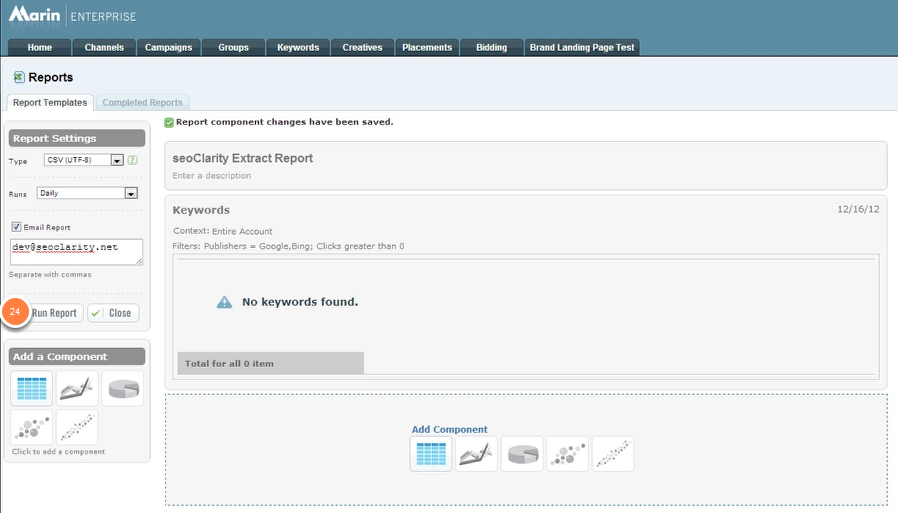Click the 12/16/12 date
898x513 pixels.
click(858, 210)
